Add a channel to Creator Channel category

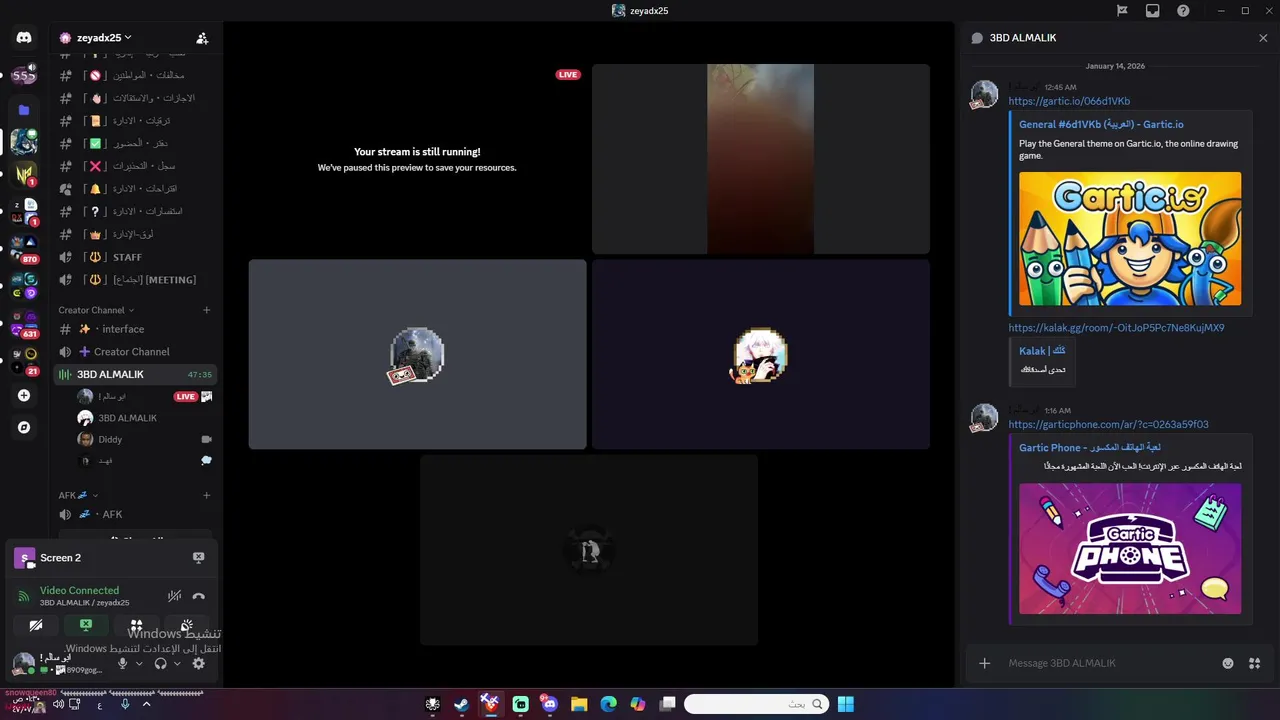[x=207, y=310]
